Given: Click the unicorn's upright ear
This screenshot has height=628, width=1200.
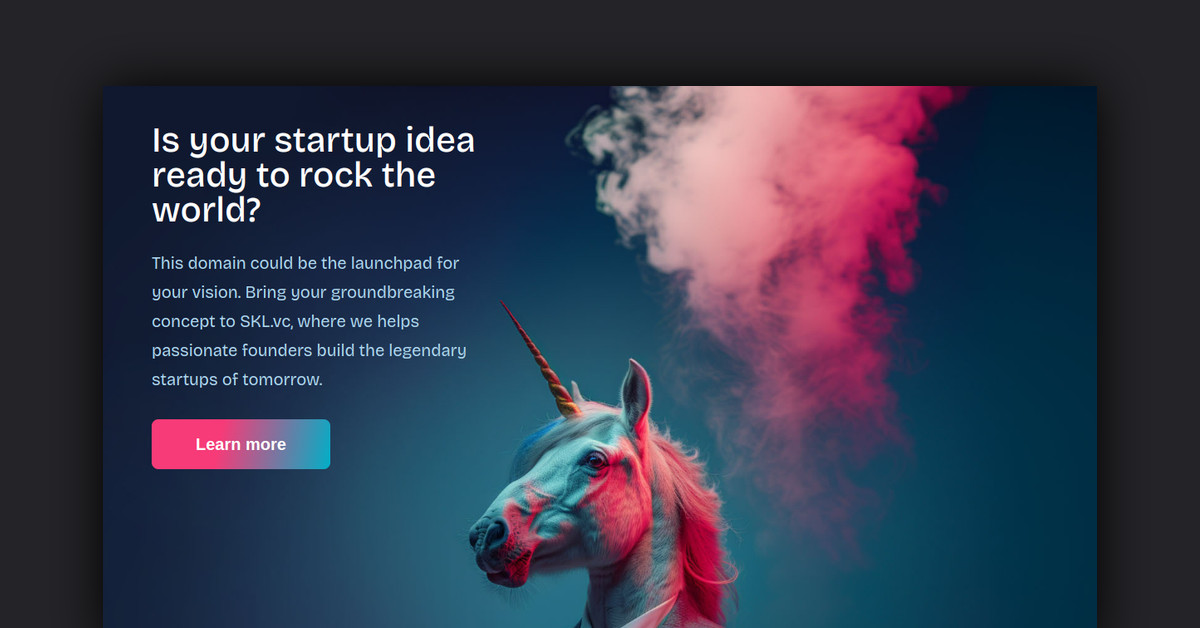Looking at the screenshot, I should coord(636,395).
